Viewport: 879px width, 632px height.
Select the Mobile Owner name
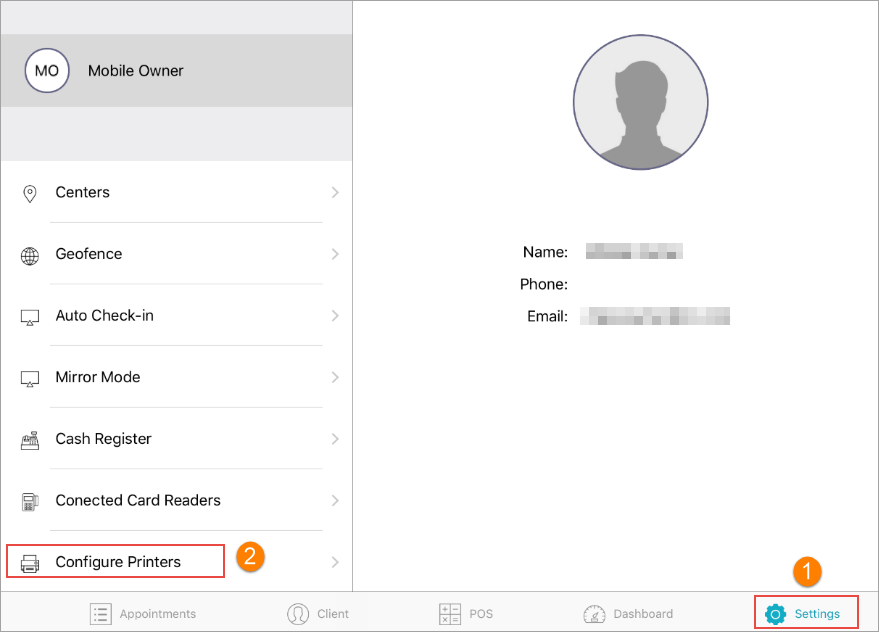coord(136,71)
